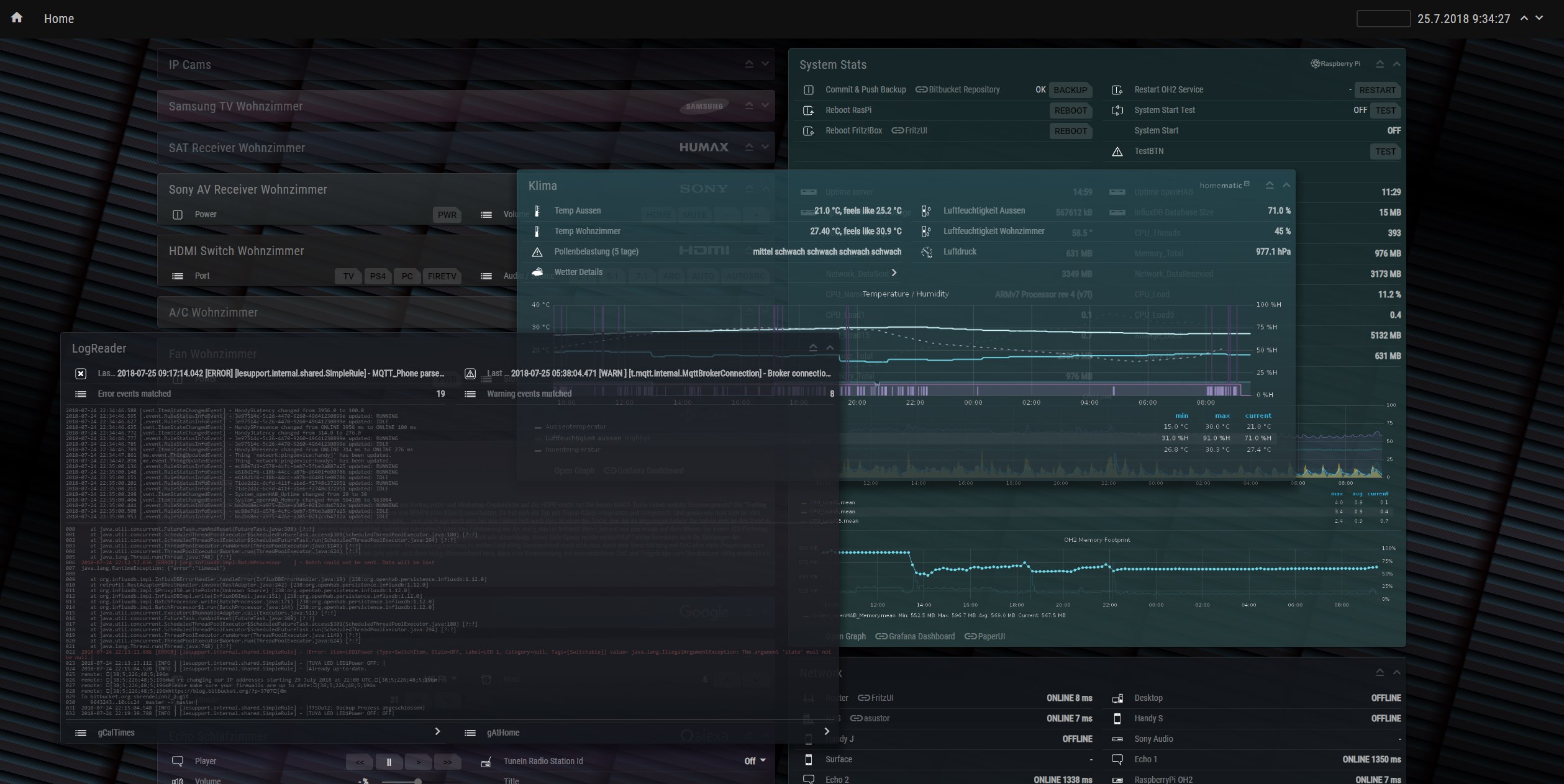Click the Handy S phone icon

pos(1117,718)
